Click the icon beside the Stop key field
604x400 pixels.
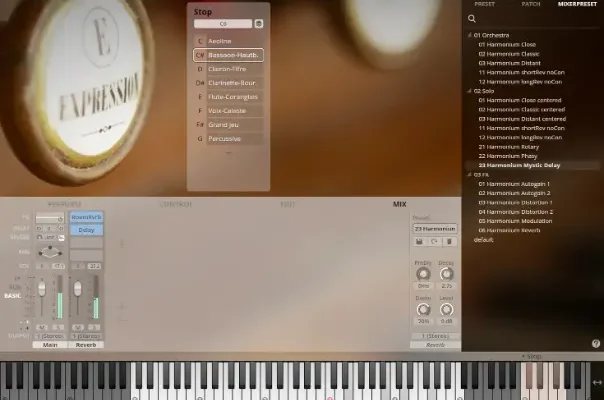pyautogui.click(x=259, y=23)
